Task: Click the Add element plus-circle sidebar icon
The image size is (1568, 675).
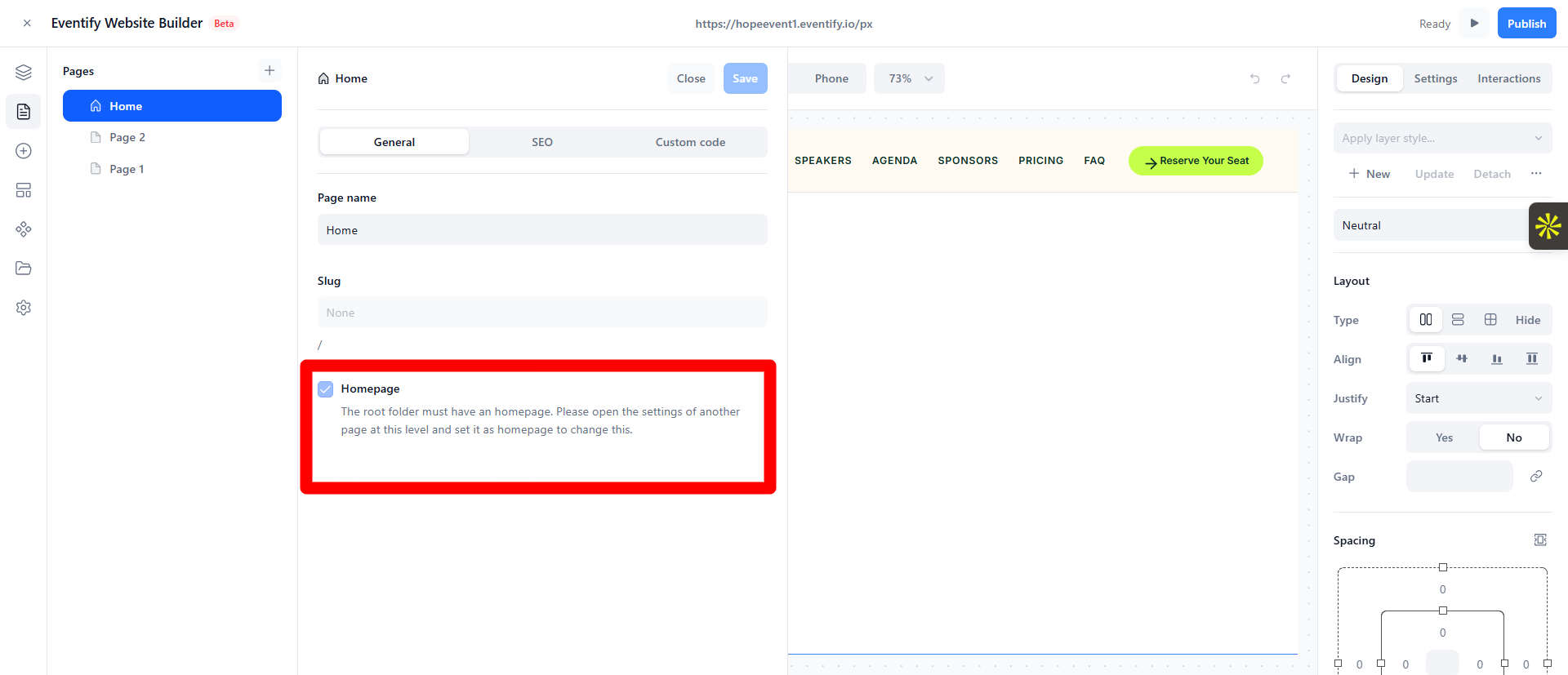Action: click(24, 151)
